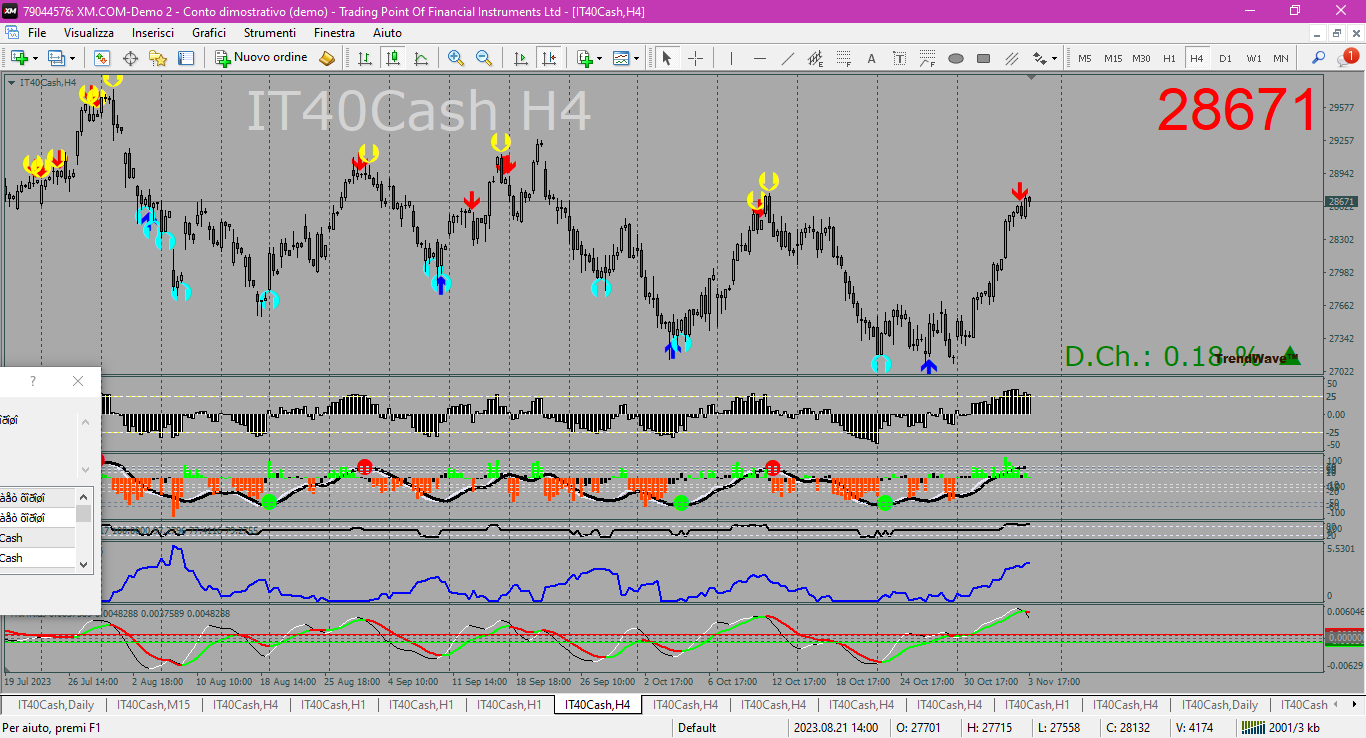Image resolution: width=1366 pixels, height=738 pixels.
Task: Zoom out of the chart
Action: 484,58
